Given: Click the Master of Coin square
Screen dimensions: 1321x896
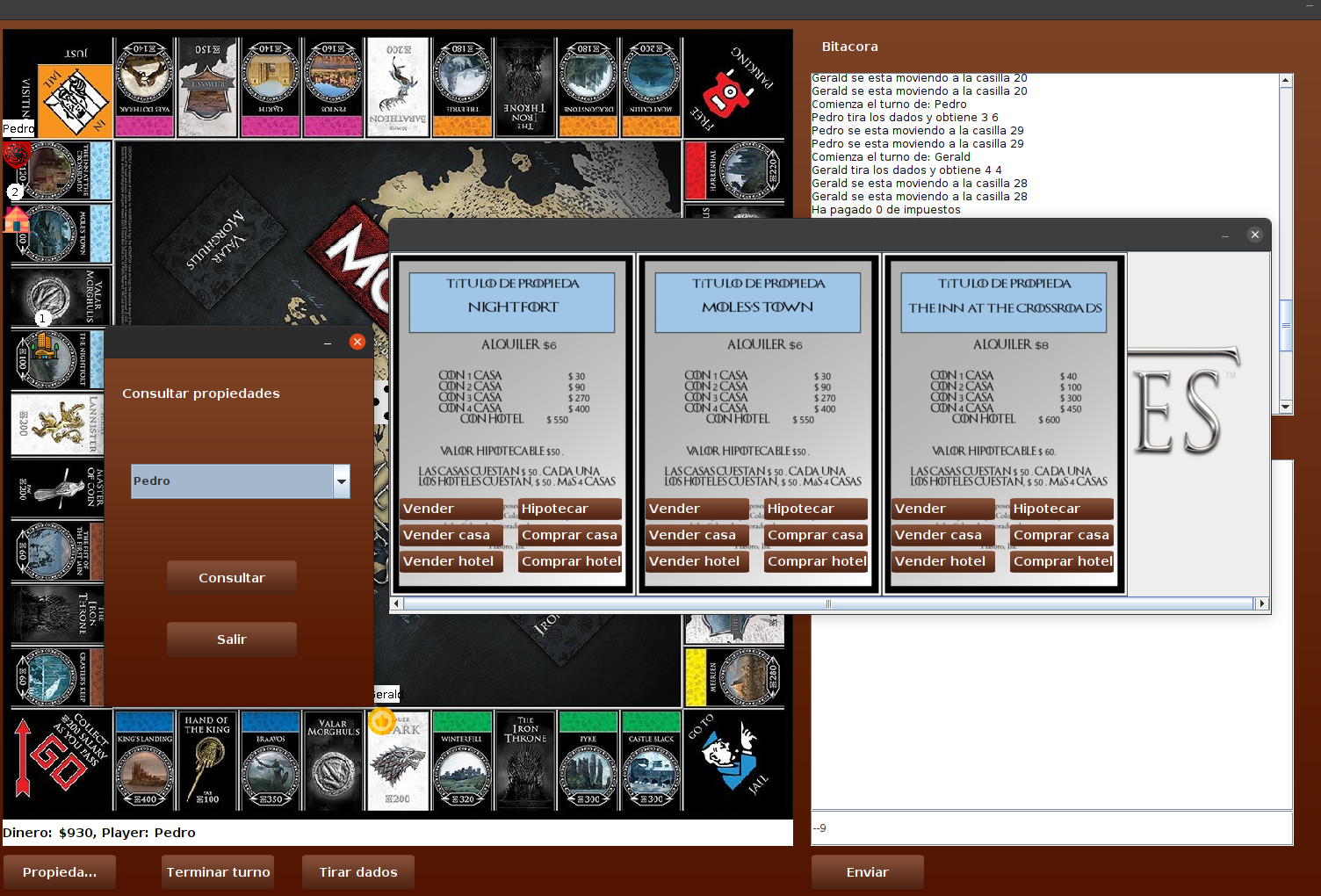Looking at the screenshot, I should point(57,488).
